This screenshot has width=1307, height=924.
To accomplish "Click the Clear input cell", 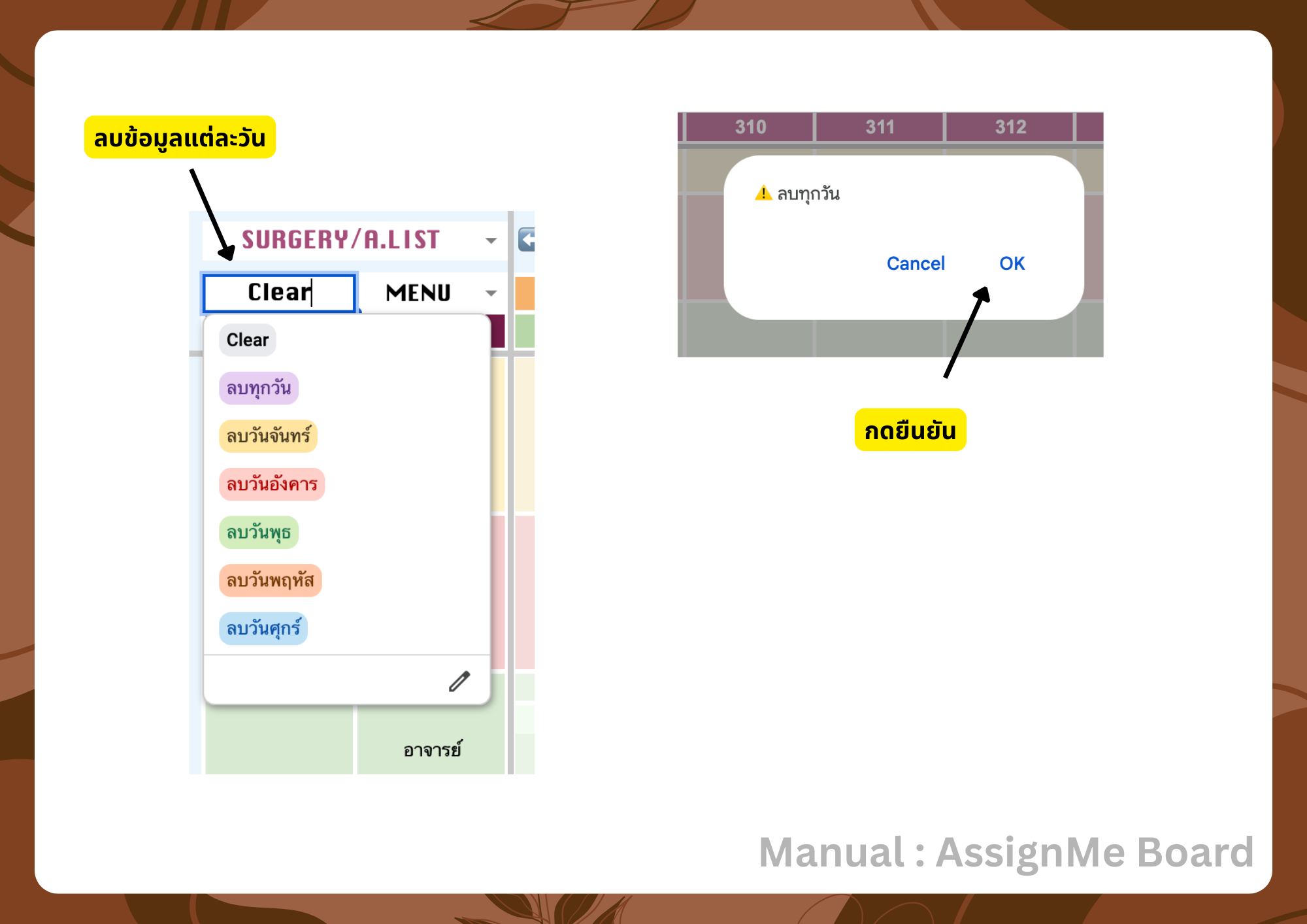I will click(280, 293).
